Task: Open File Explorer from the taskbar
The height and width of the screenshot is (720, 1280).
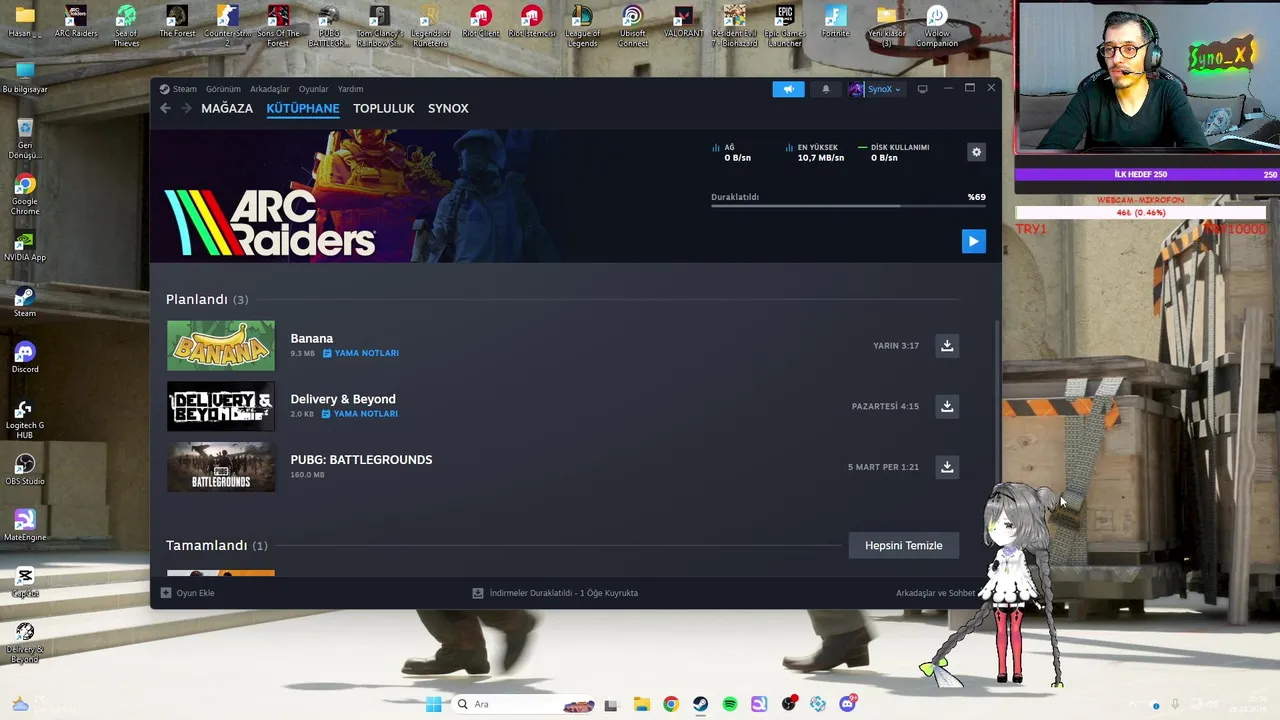Action: [x=641, y=704]
